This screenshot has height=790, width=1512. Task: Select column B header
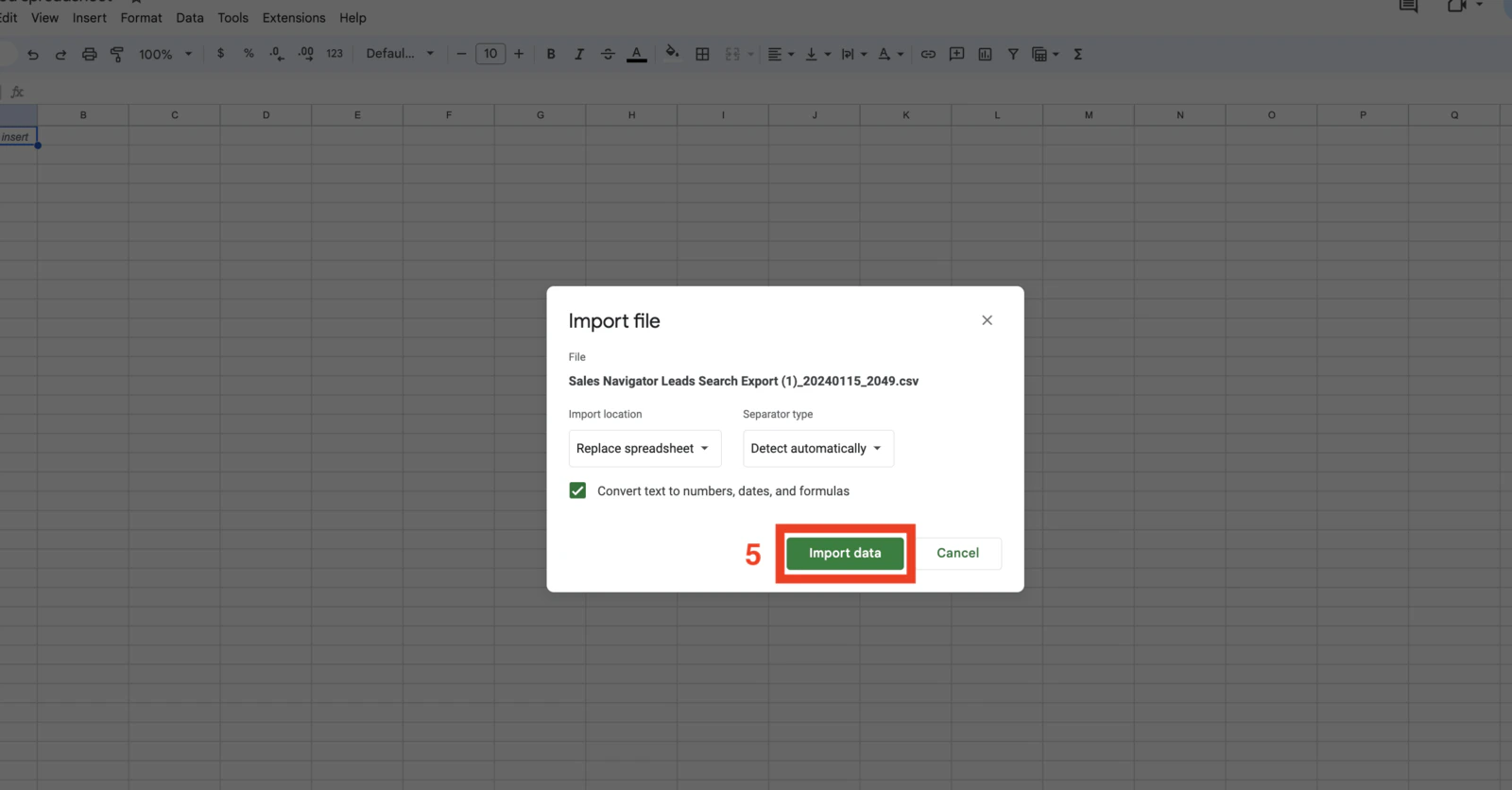[x=83, y=115]
